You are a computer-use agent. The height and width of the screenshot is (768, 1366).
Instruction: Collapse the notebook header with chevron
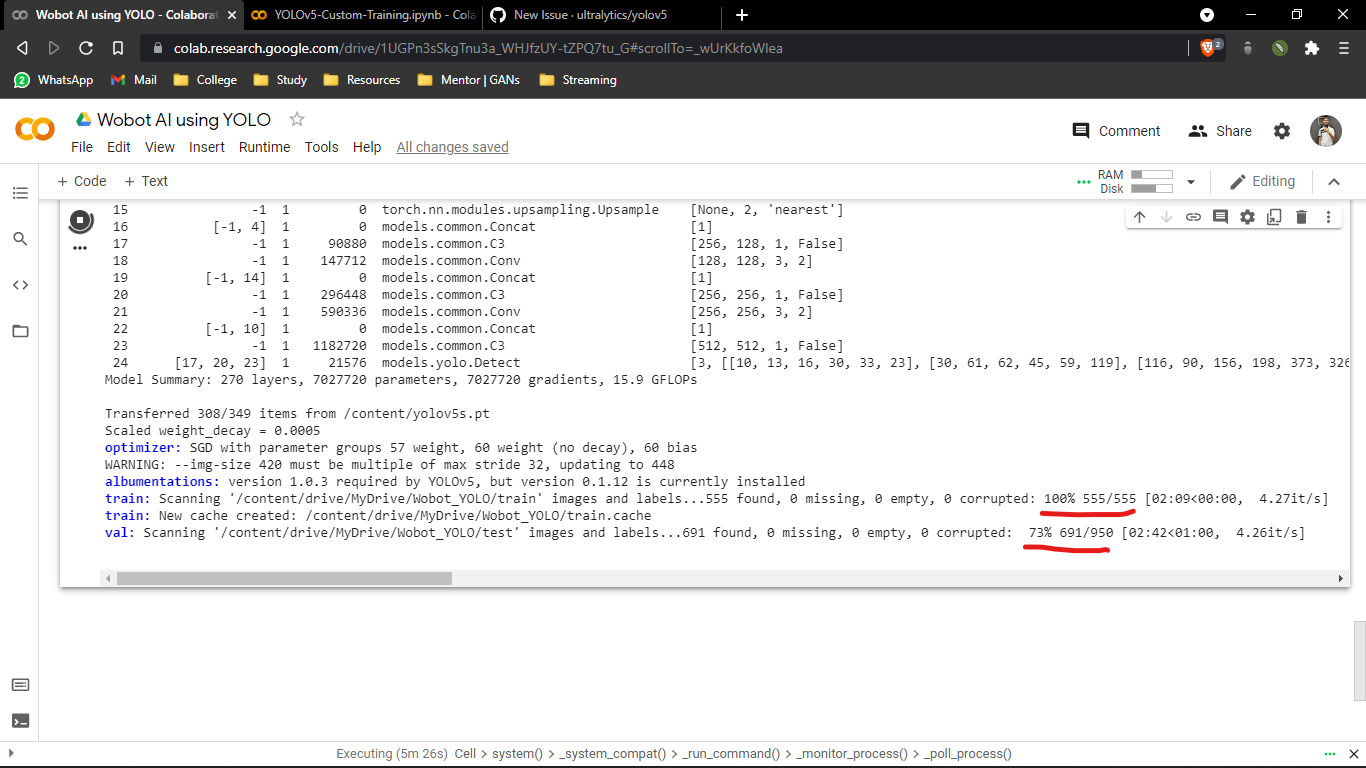(x=1334, y=181)
